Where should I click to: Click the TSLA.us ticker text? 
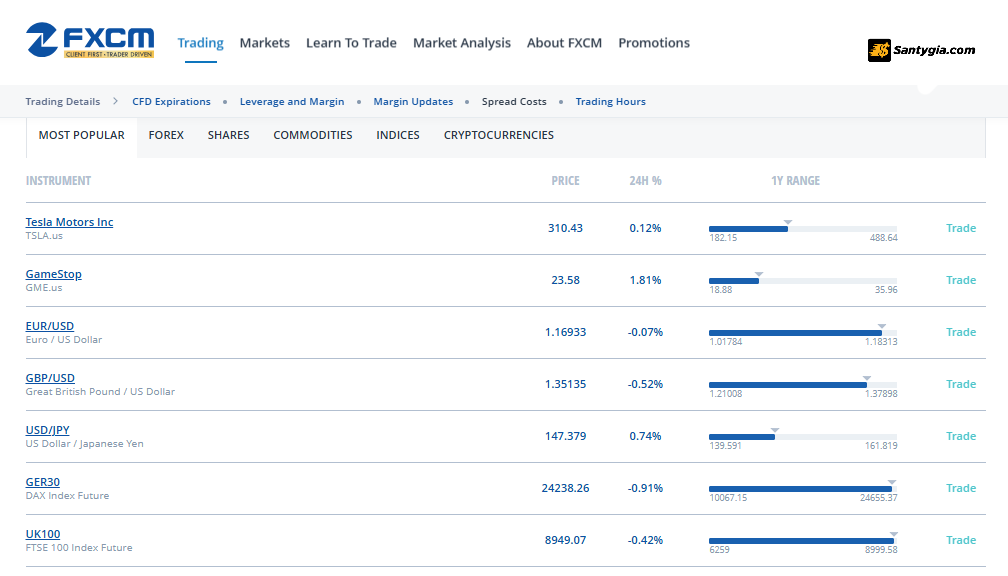click(x=44, y=236)
